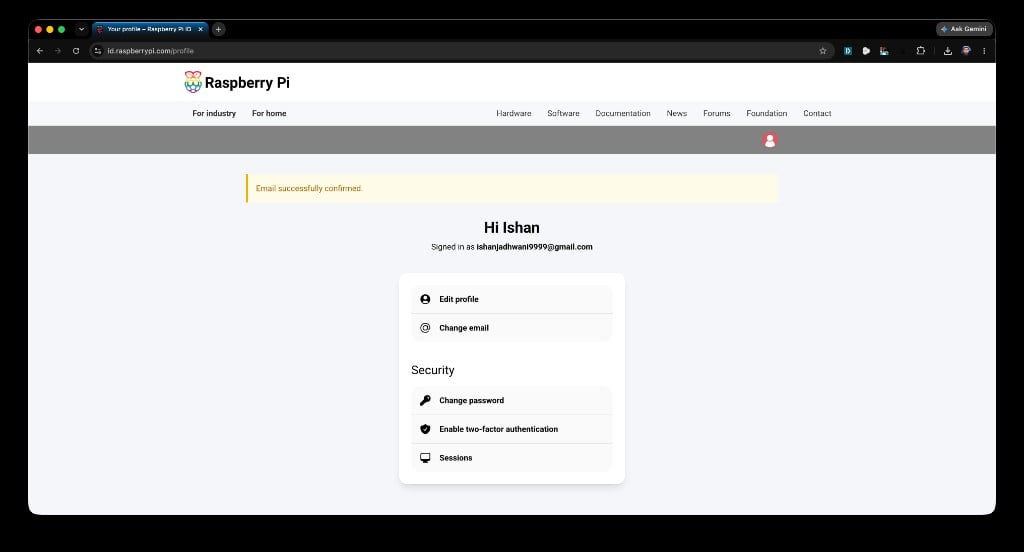Close the Your profile browser tab

[x=200, y=29]
